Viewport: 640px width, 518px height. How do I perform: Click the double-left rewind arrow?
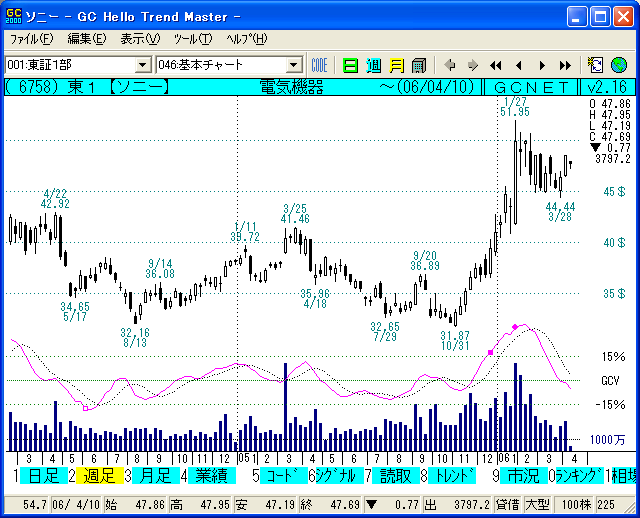pos(496,65)
